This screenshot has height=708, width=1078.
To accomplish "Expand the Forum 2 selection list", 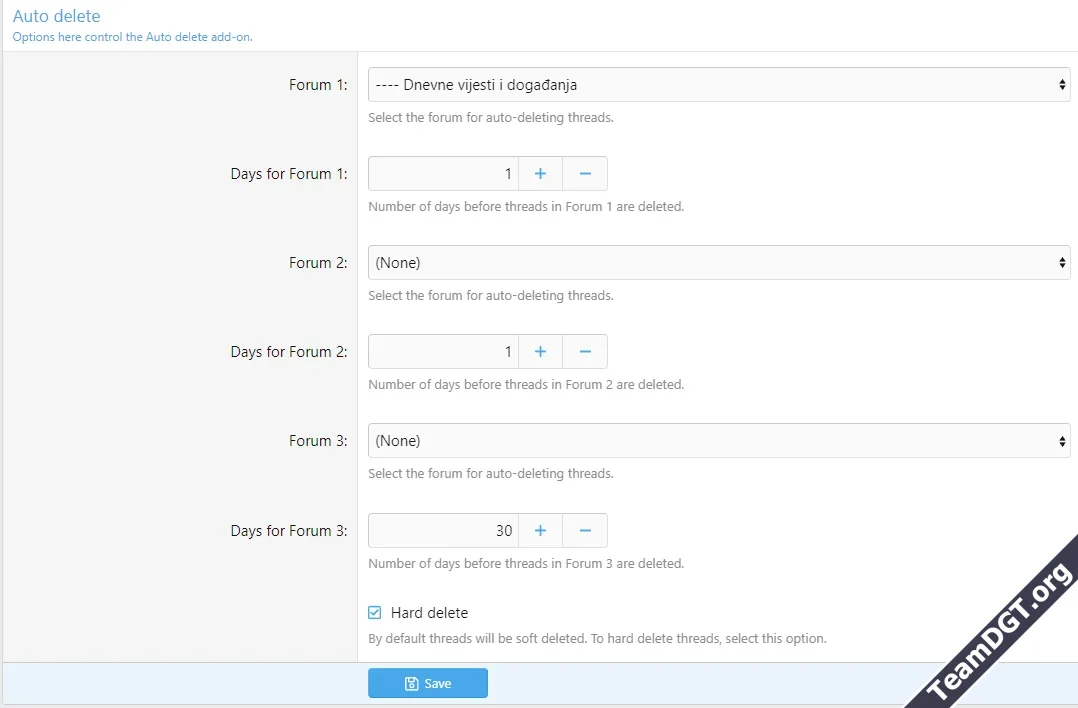I will coord(718,263).
